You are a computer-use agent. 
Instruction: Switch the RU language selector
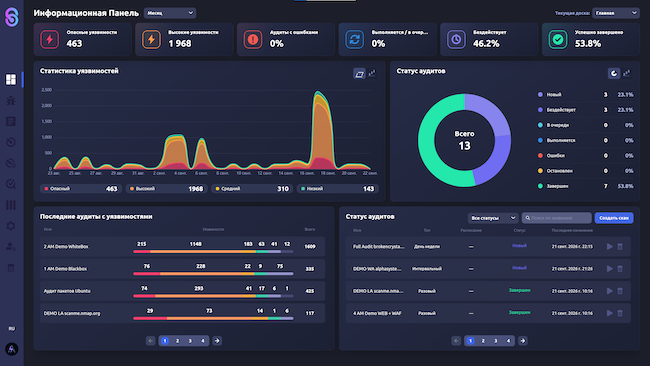12,328
